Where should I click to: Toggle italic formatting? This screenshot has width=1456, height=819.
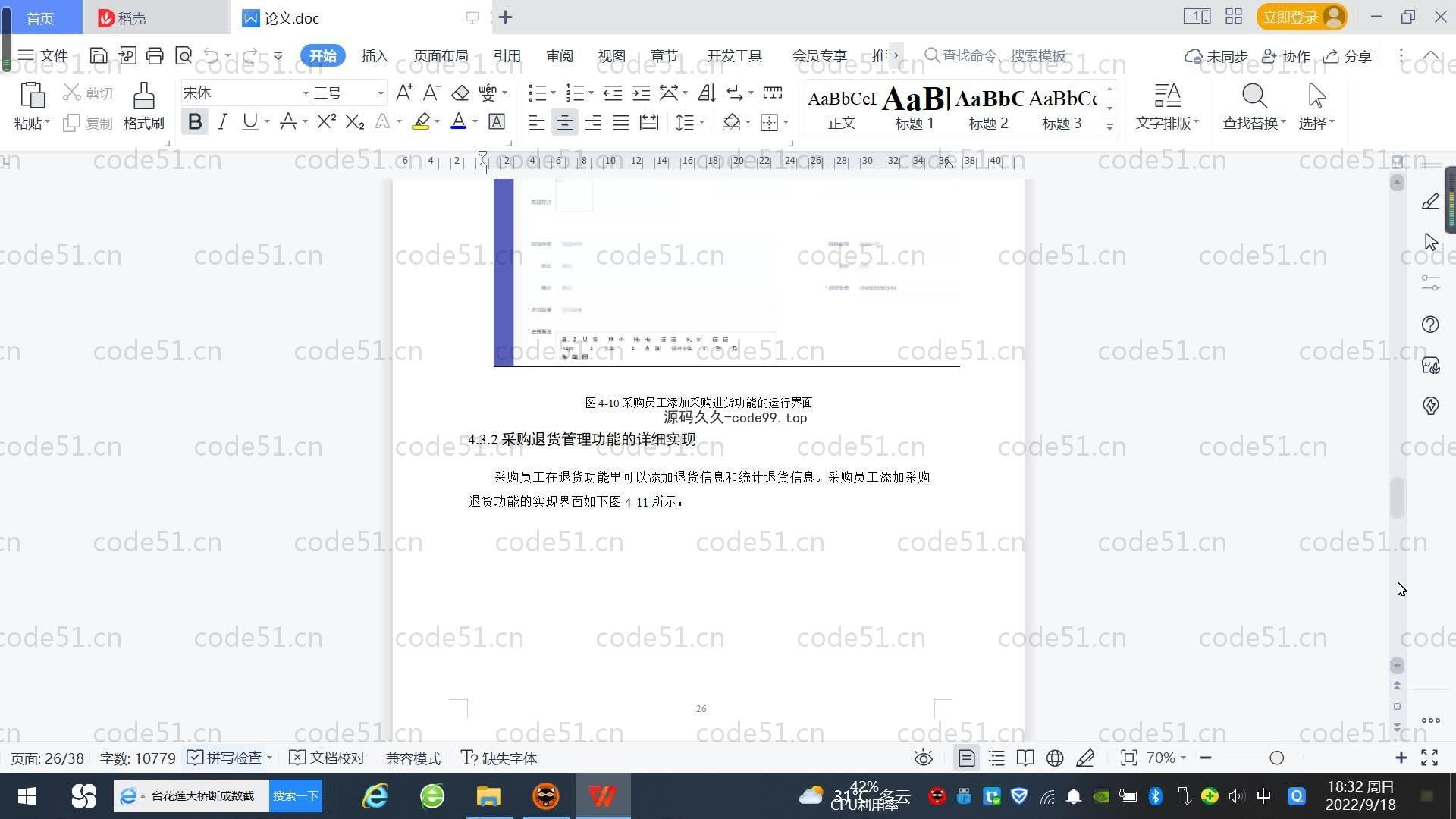coord(222,121)
